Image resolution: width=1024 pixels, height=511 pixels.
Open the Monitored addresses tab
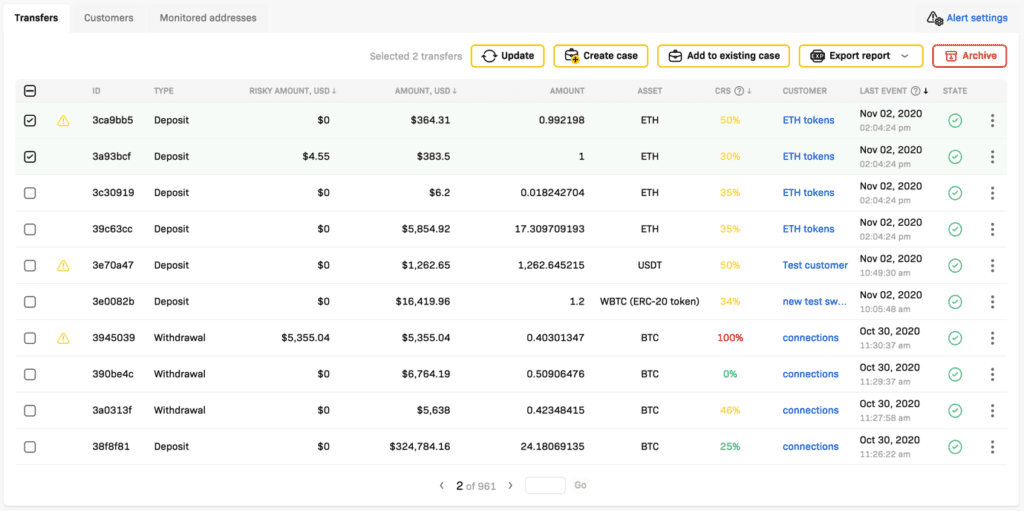point(207,18)
